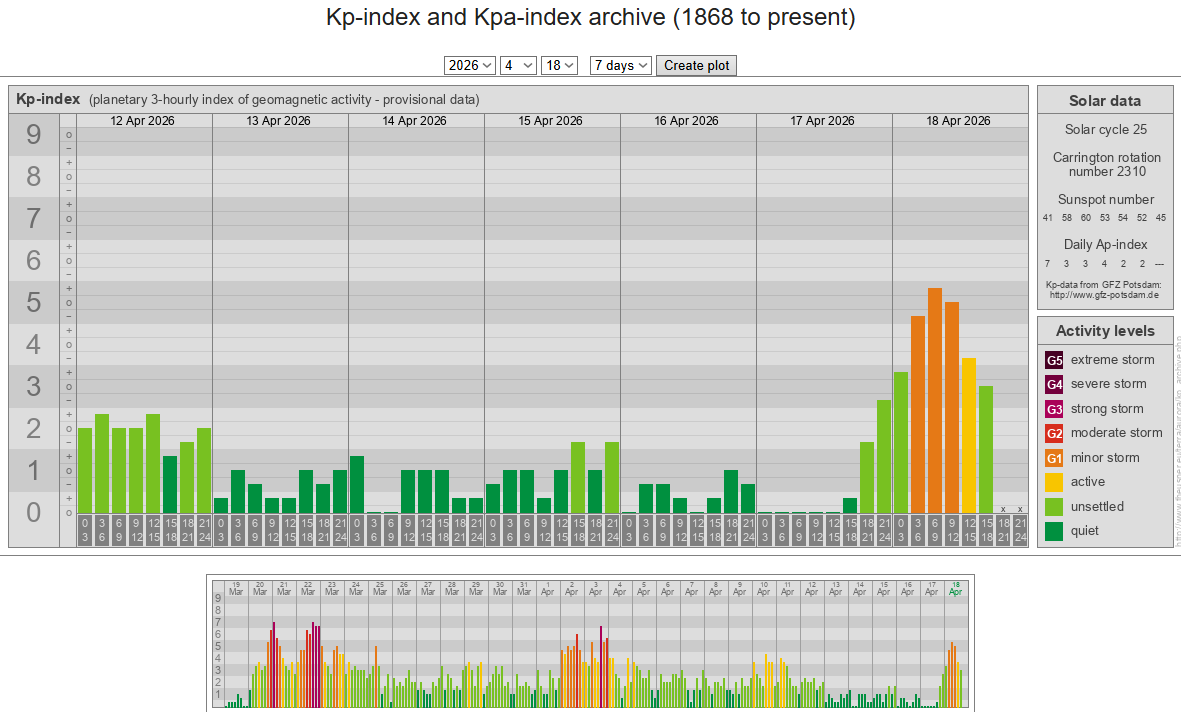Click the dark green quiet swatch
This screenshot has width=1181, height=712.
[x=1054, y=531]
